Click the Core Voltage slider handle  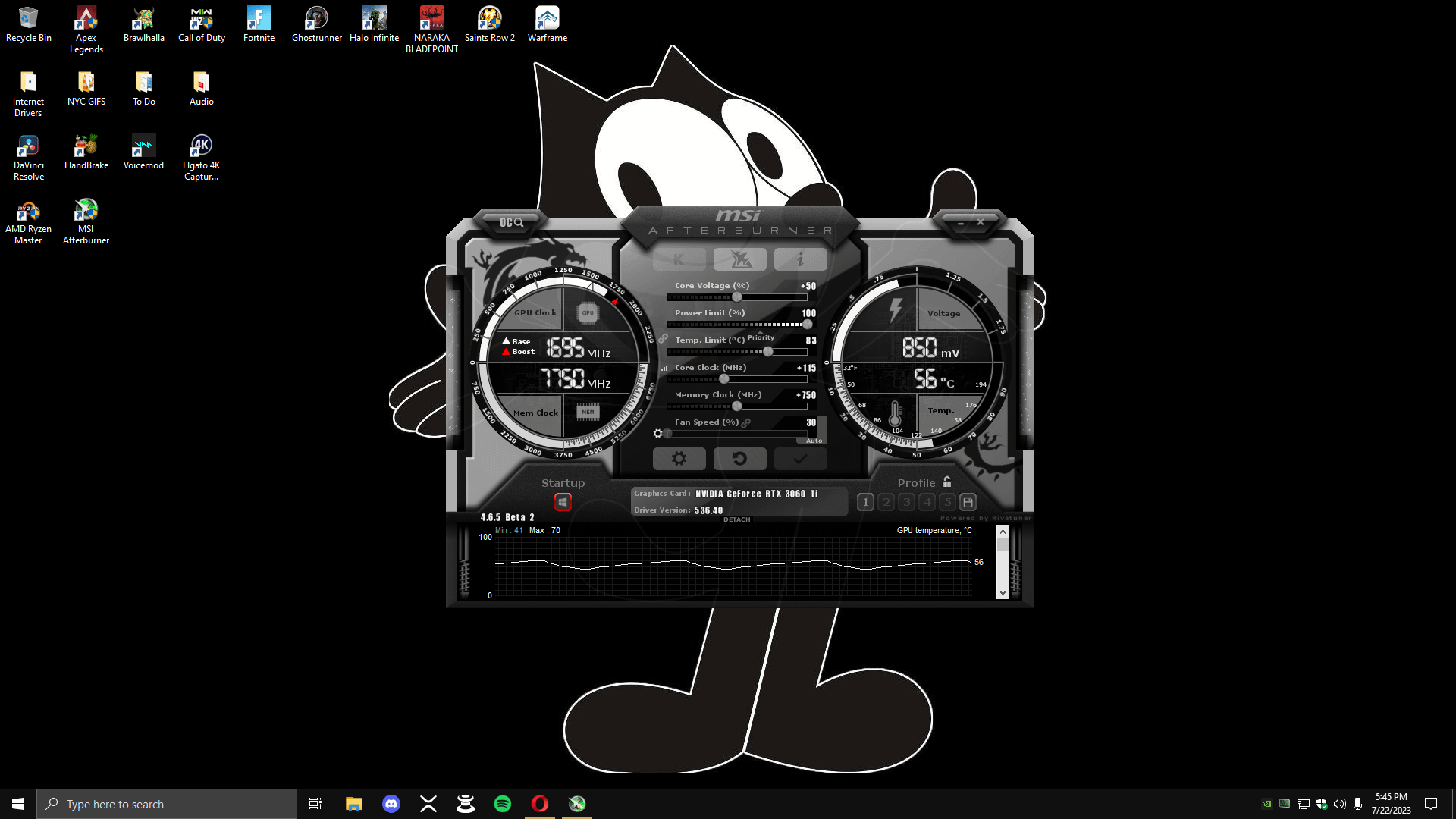(736, 297)
